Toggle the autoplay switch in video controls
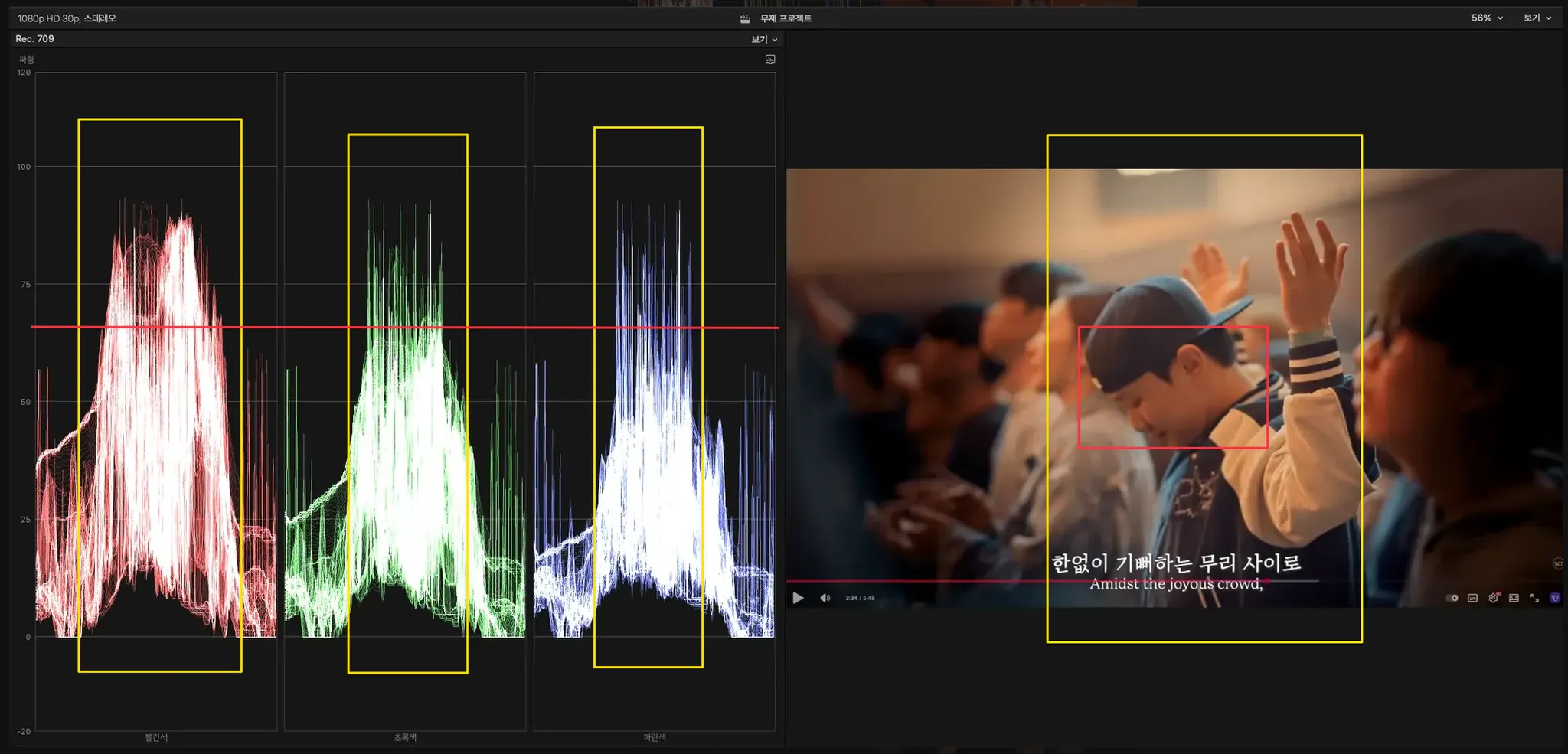Image resolution: width=1568 pixels, height=754 pixels. [x=1452, y=598]
